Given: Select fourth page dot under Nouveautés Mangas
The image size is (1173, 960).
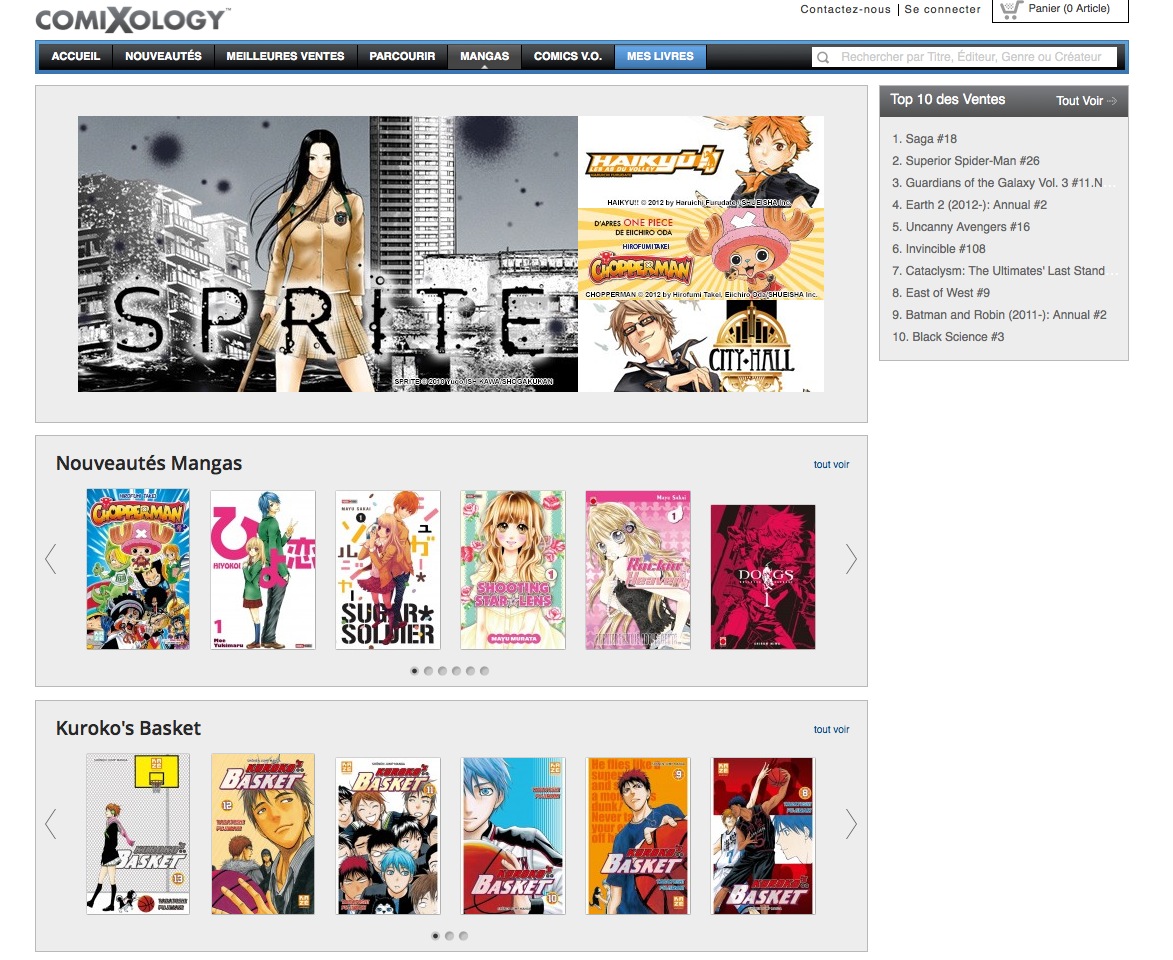Looking at the screenshot, I should point(456,671).
